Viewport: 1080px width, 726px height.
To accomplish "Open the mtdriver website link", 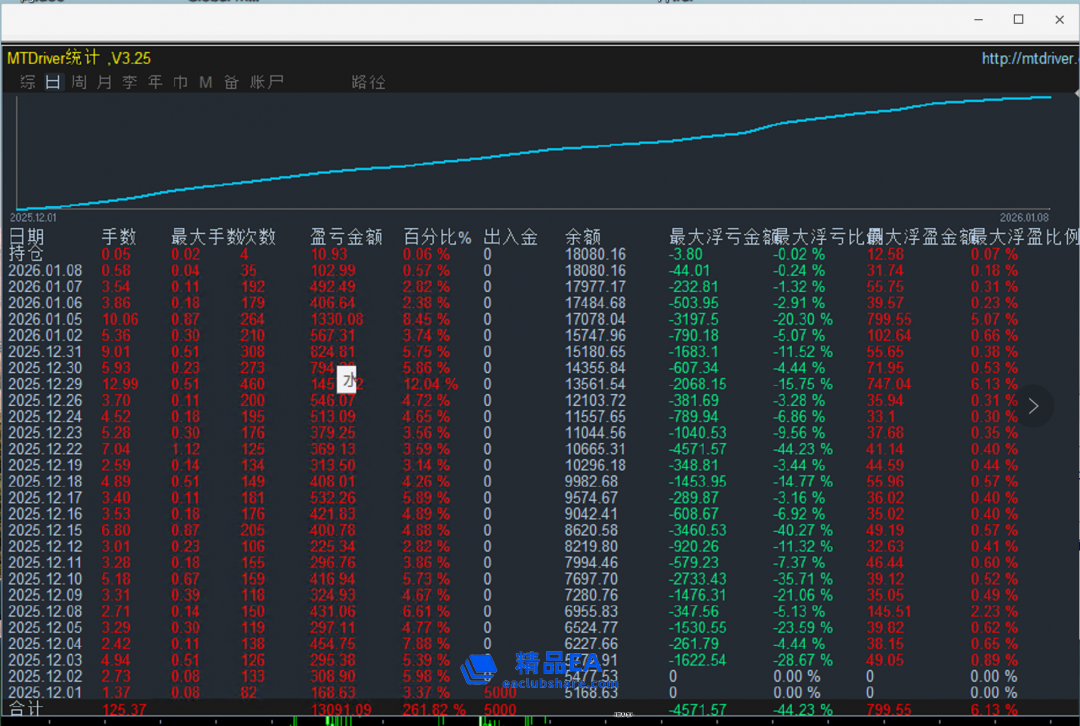I will [1030, 59].
